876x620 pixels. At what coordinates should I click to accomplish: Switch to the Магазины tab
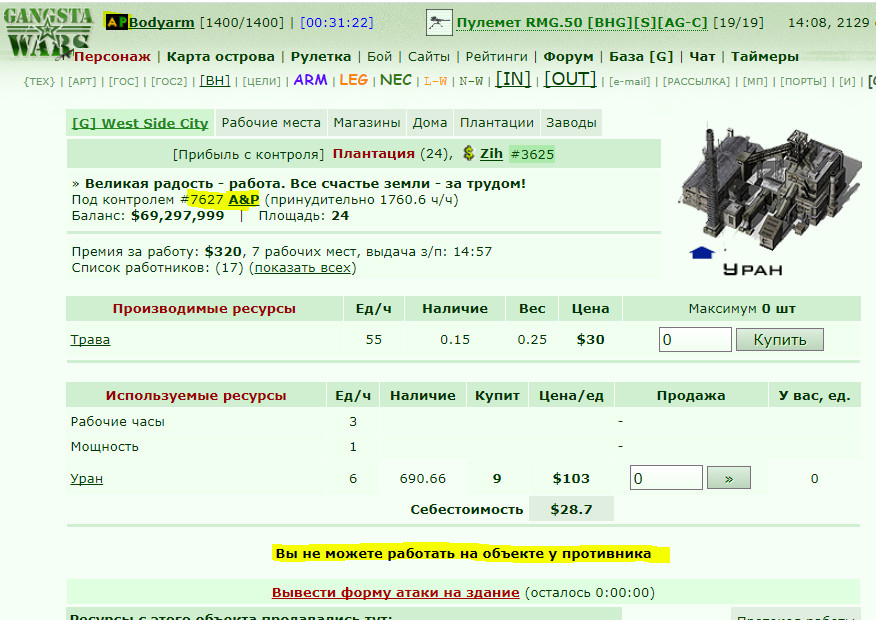tap(366, 123)
